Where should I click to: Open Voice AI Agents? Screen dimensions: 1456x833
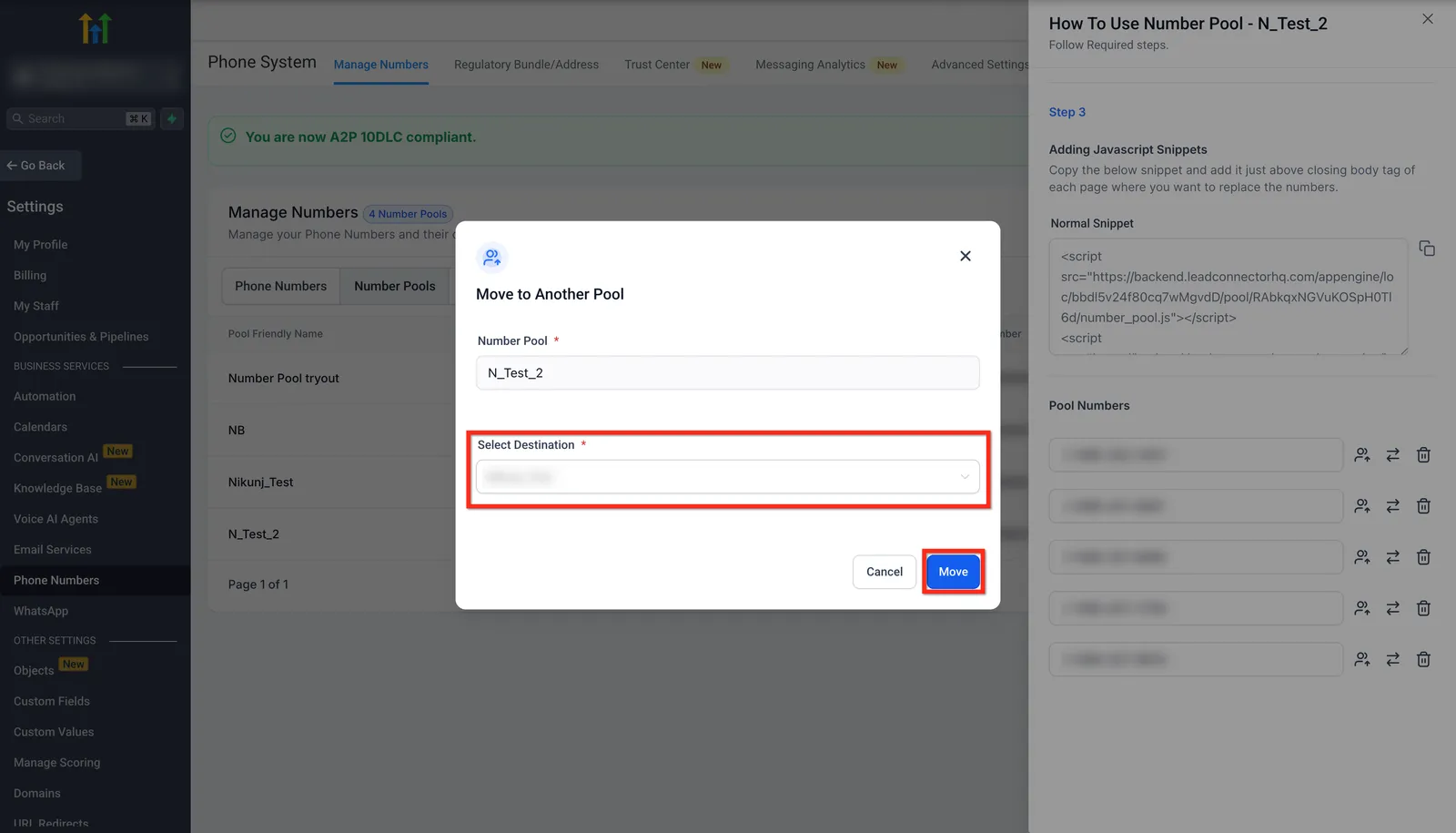[56, 519]
